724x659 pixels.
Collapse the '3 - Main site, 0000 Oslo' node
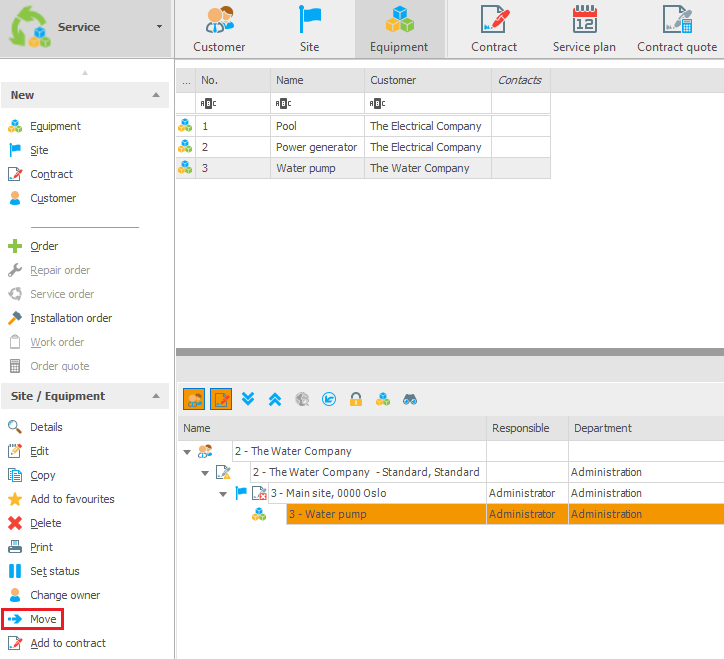pos(223,493)
